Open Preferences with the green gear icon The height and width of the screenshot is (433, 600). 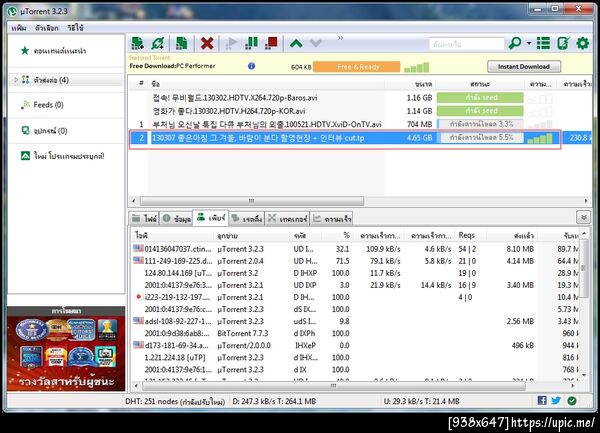pos(583,43)
